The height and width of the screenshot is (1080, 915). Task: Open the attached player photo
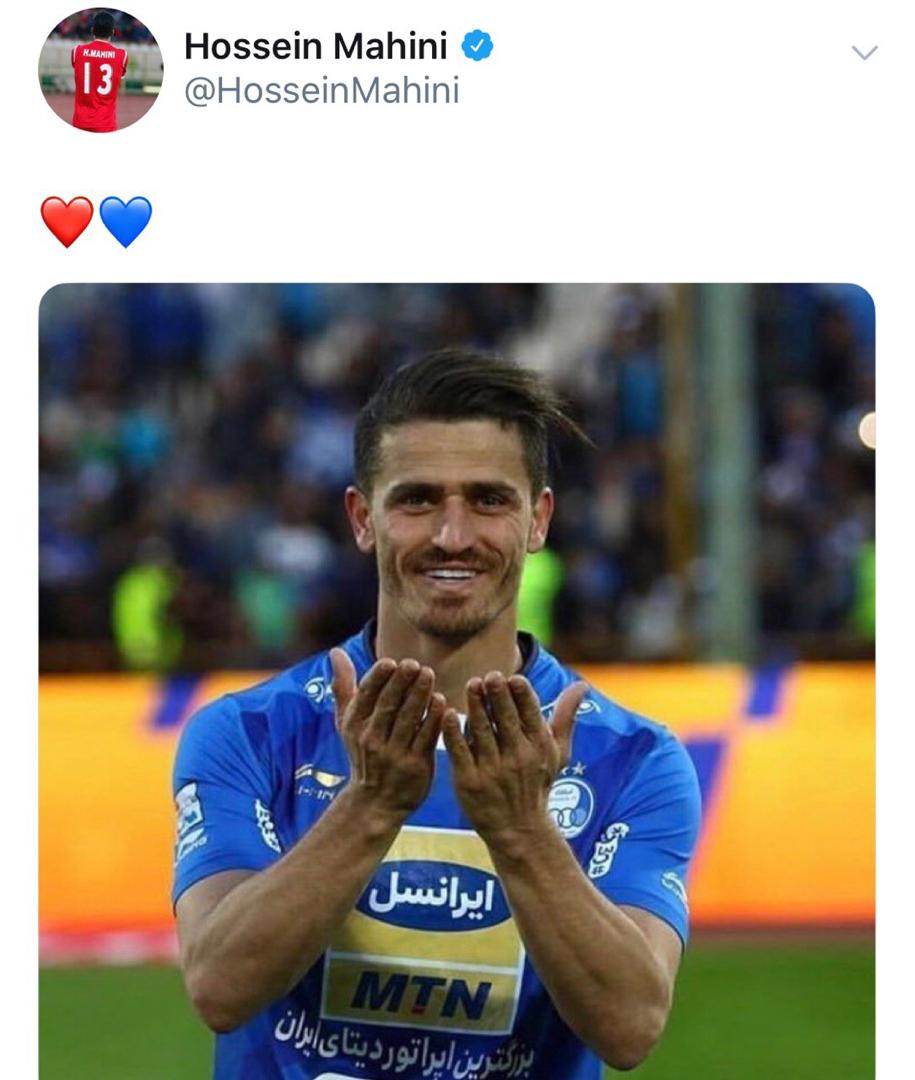pyautogui.click(x=457, y=681)
